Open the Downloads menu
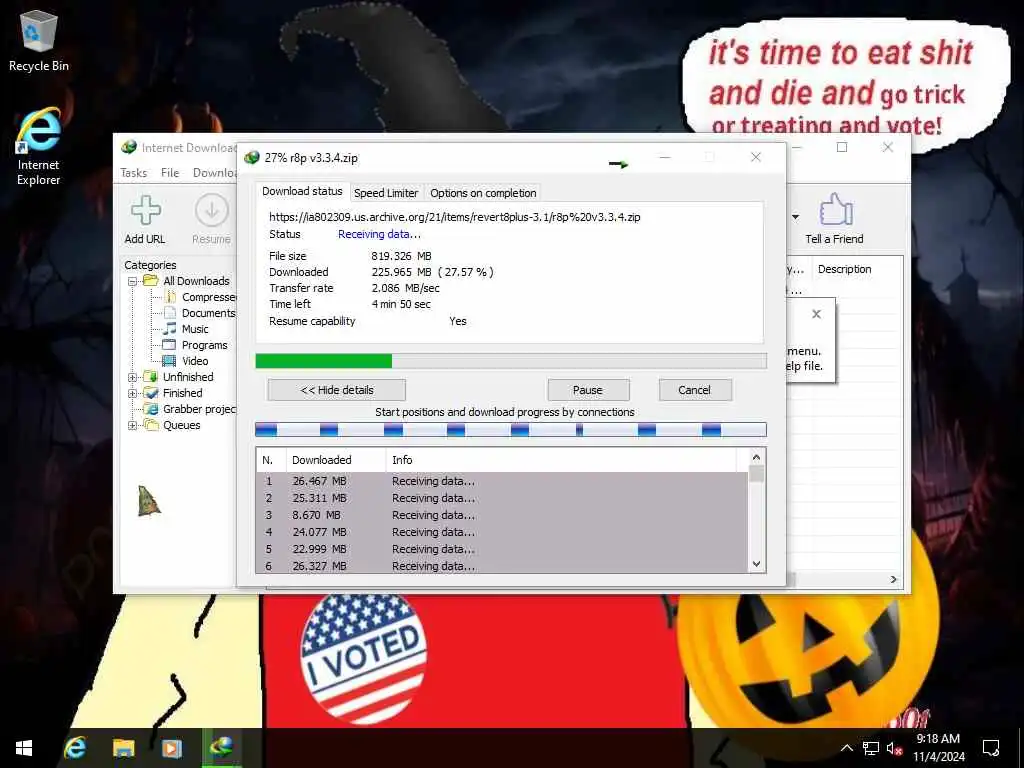 (214, 172)
